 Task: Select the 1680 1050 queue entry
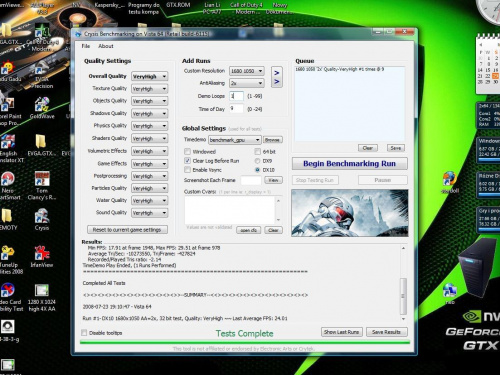pyautogui.click(x=340, y=69)
